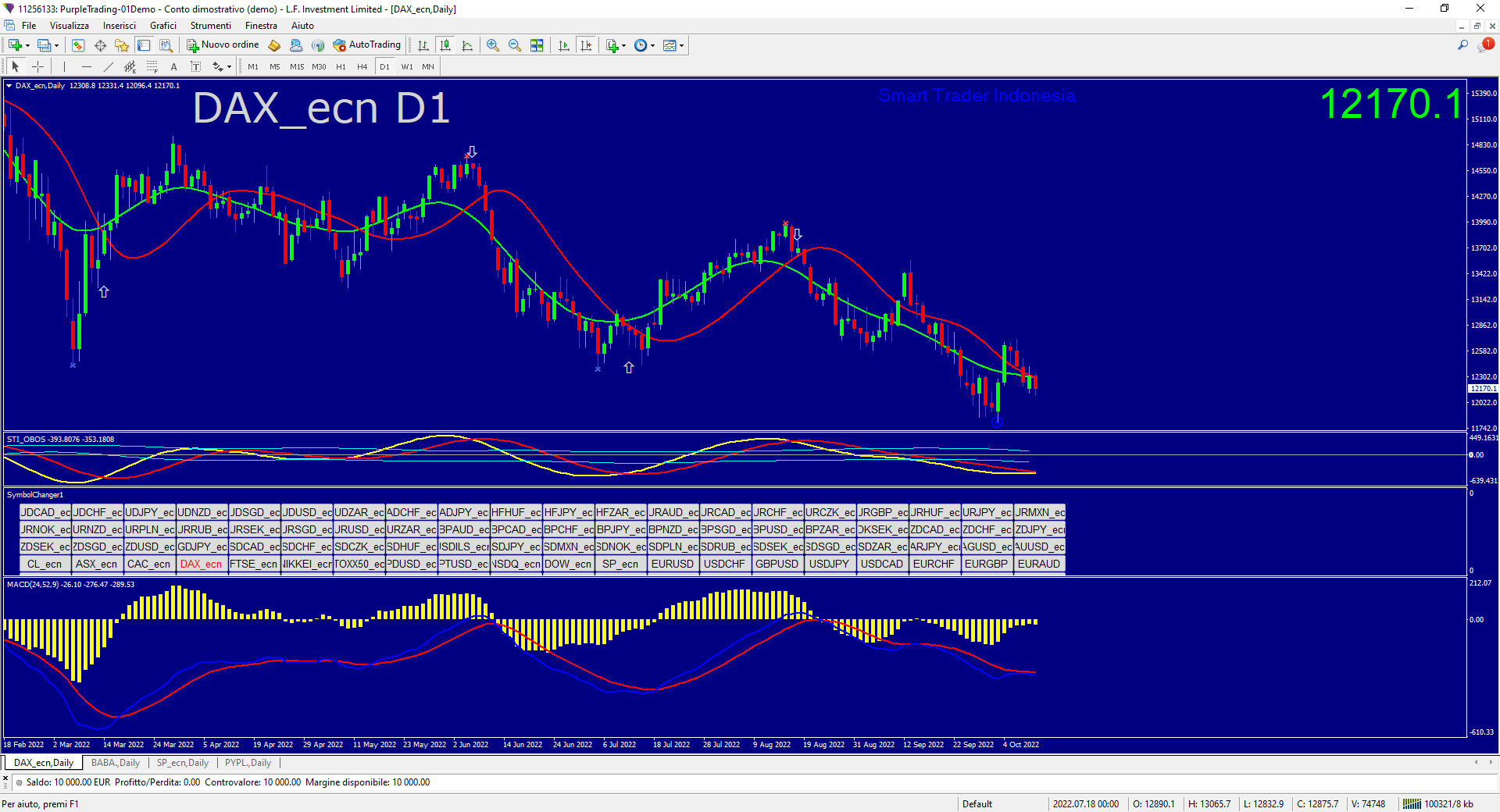Select the crosshair tool
This screenshot has height=812, width=1500.
(x=37, y=66)
